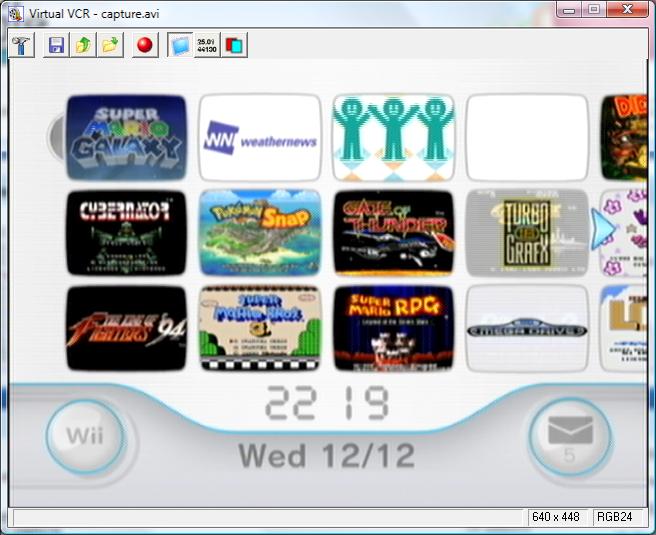Select the TurboGrafx channel tile
Screen dimensions: 656x535
[x=527, y=233]
